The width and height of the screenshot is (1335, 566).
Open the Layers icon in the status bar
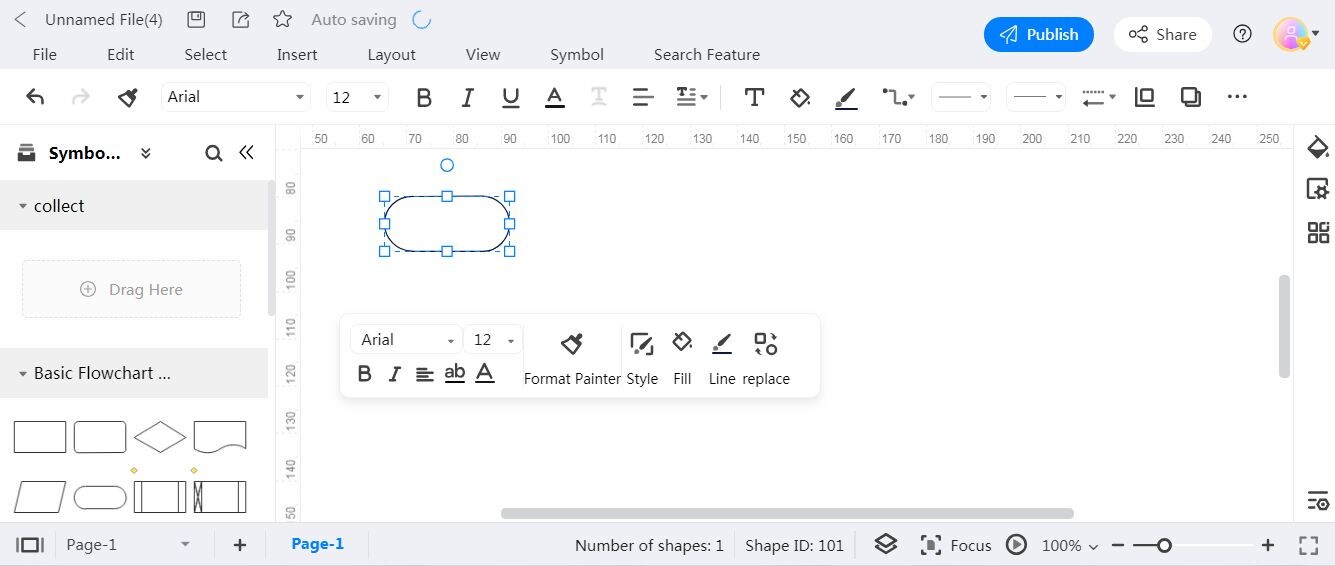click(886, 544)
